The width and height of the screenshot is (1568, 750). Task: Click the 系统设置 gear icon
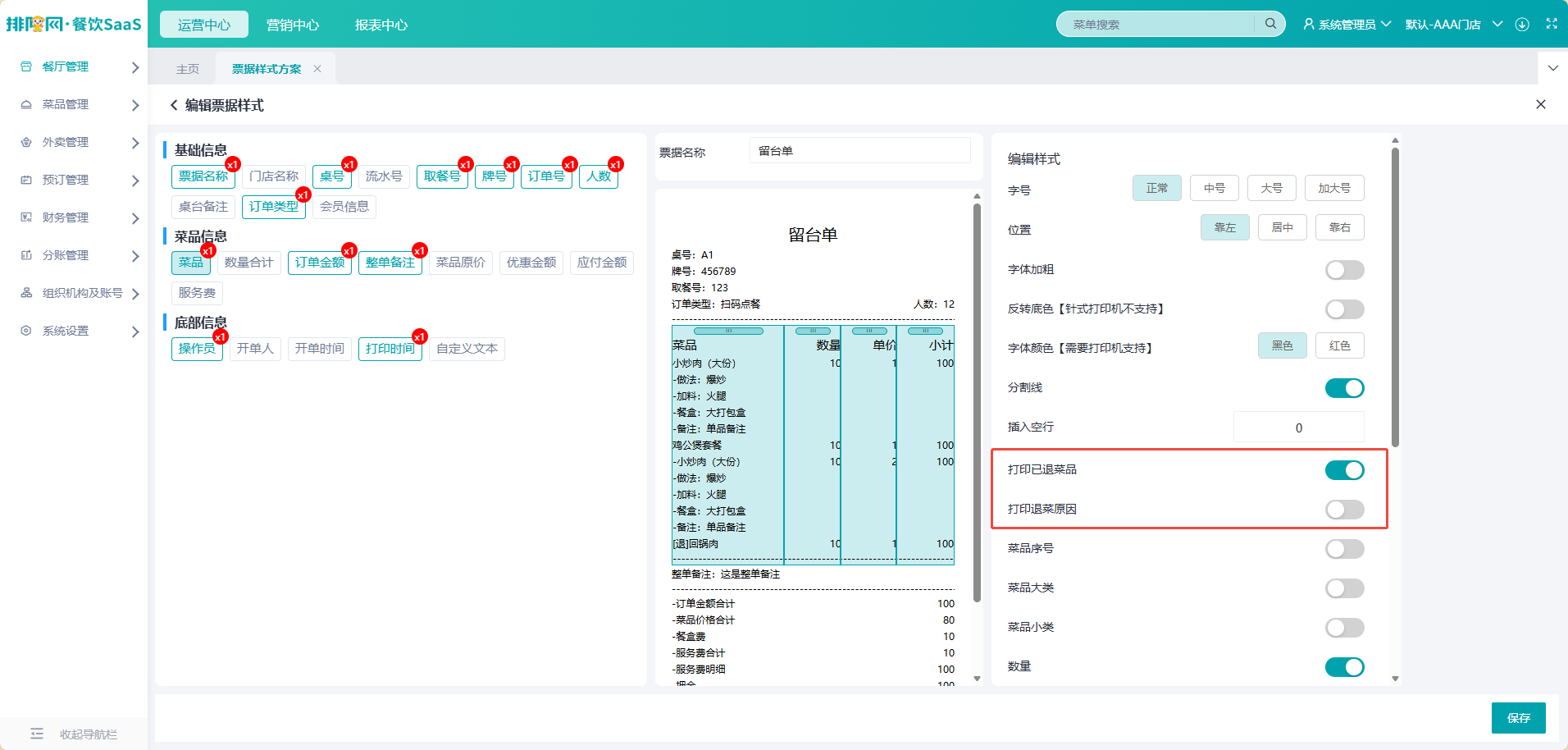click(x=26, y=331)
